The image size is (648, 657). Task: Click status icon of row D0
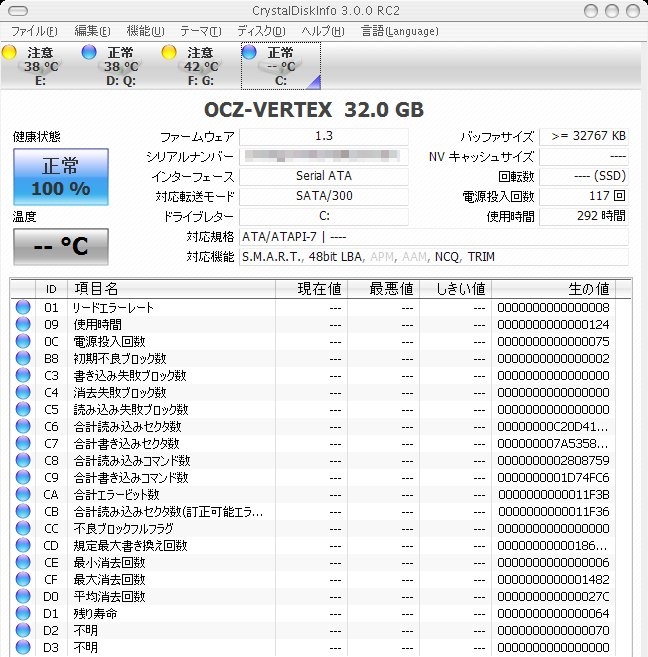point(23,596)
